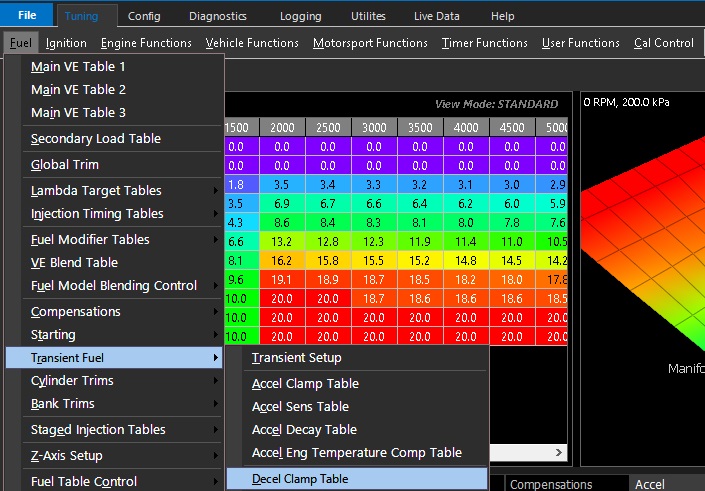Open Accel Clamp Table
Screen dimensions: 705x491
357,384
